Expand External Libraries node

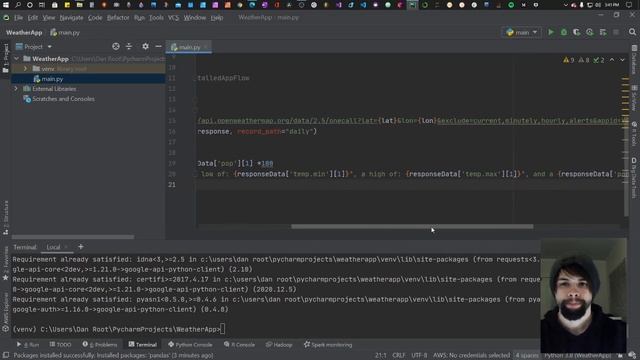(x=16, y=89)
